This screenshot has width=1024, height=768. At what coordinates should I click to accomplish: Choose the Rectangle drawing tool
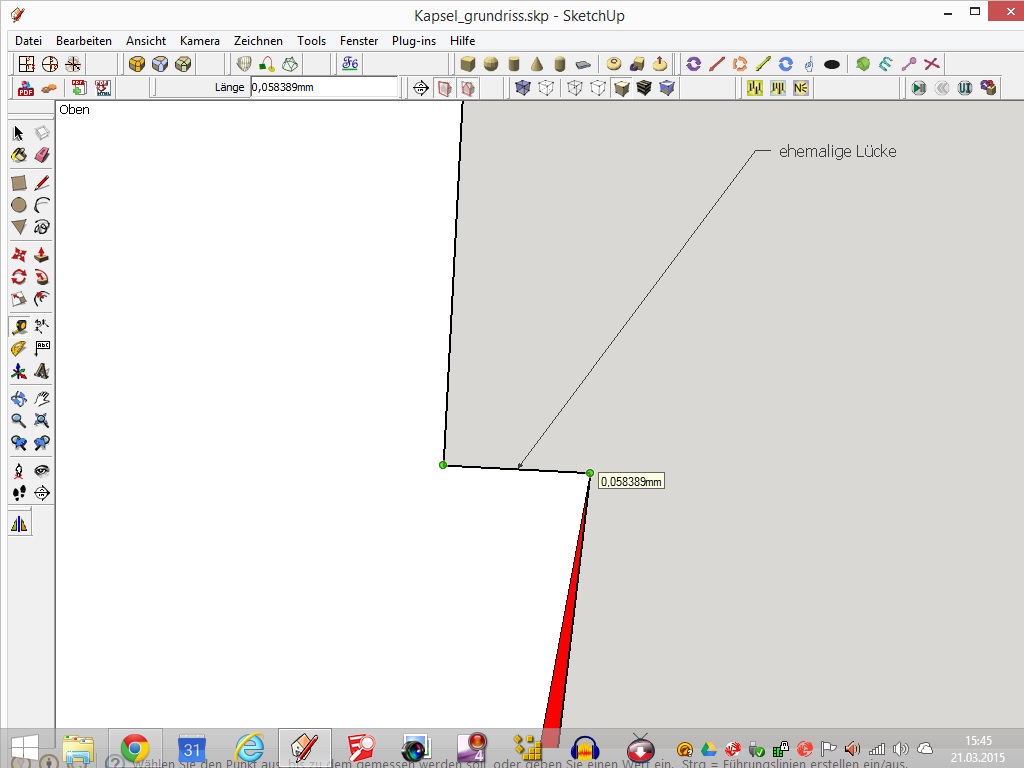(x=18, y=183)
